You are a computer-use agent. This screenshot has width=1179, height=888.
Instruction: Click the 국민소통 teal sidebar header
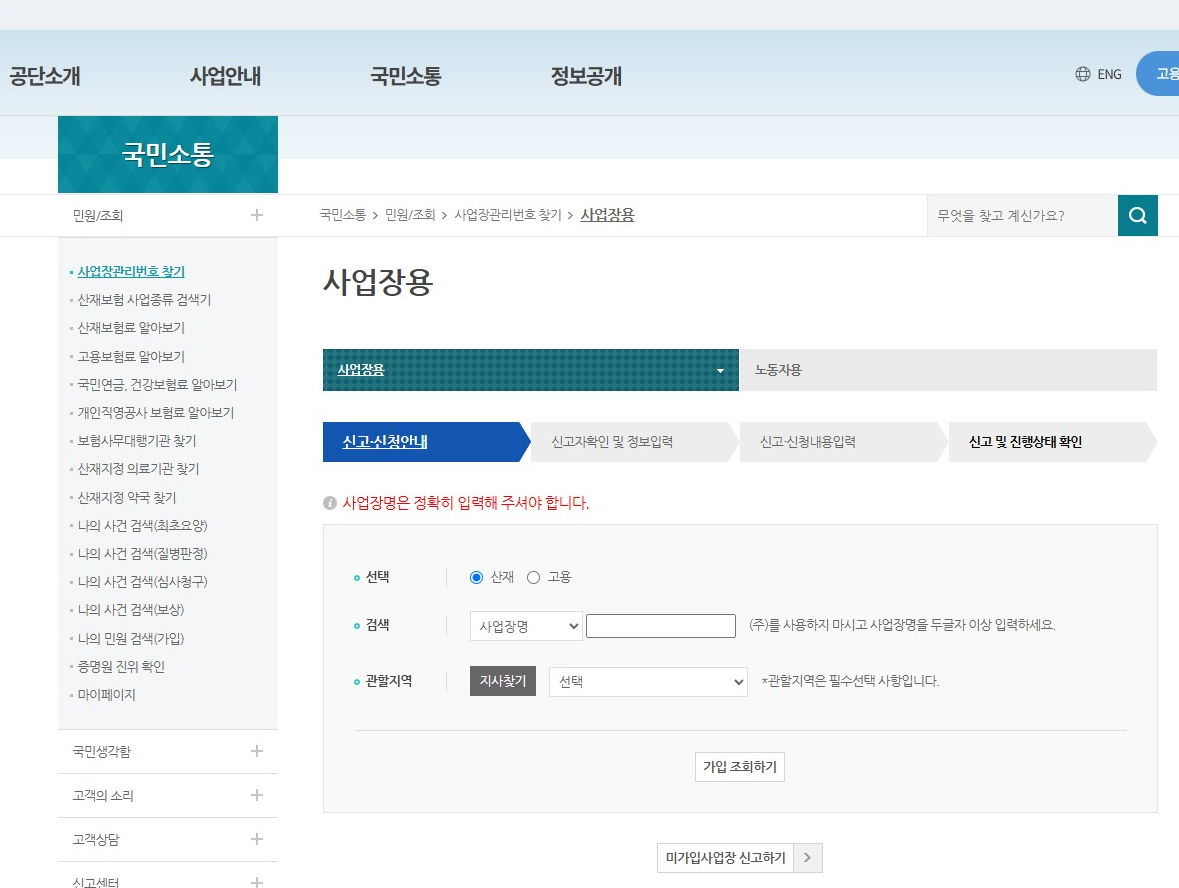click(x=168, y=154)
